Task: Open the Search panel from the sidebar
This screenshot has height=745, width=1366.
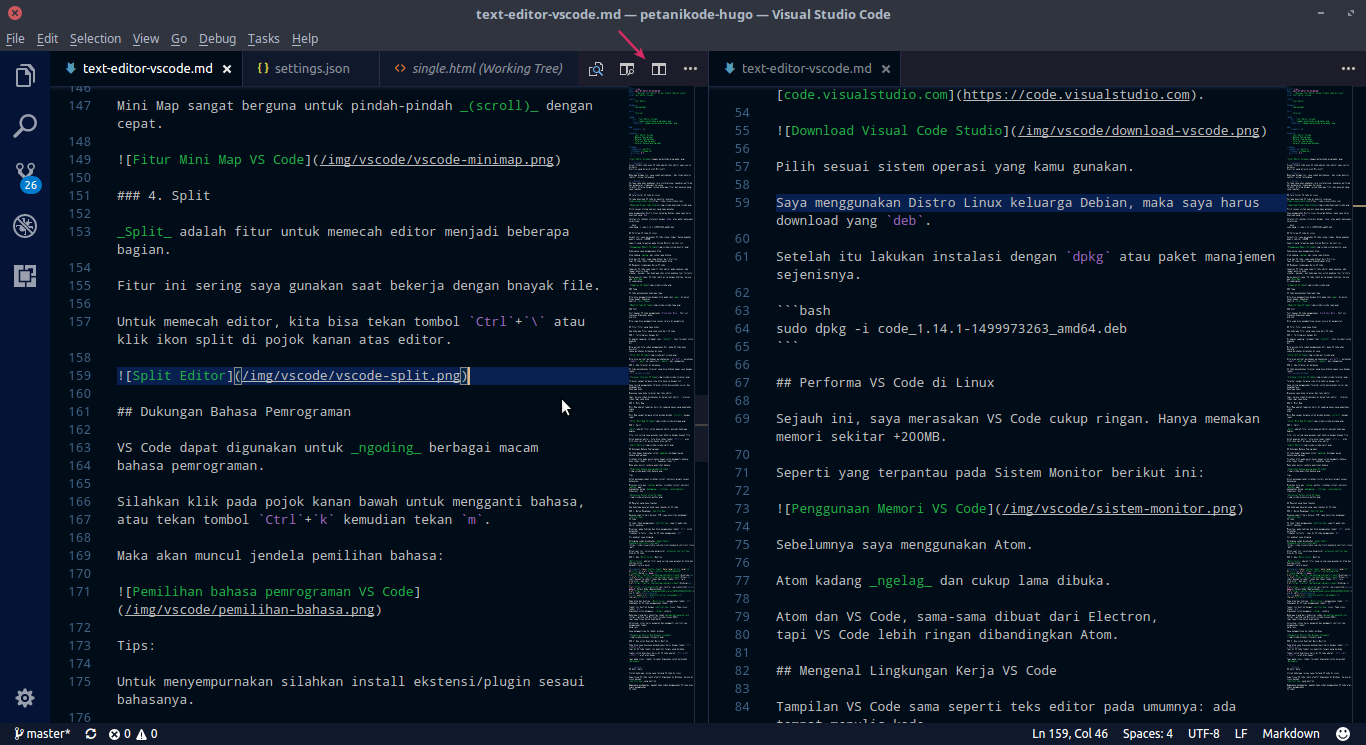Action: (25, 125)
